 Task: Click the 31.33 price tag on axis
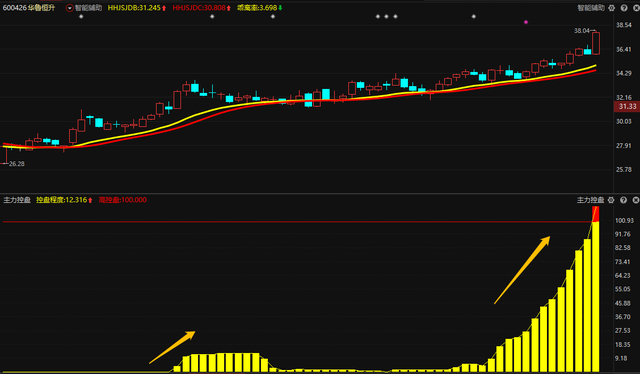point(627,106)
